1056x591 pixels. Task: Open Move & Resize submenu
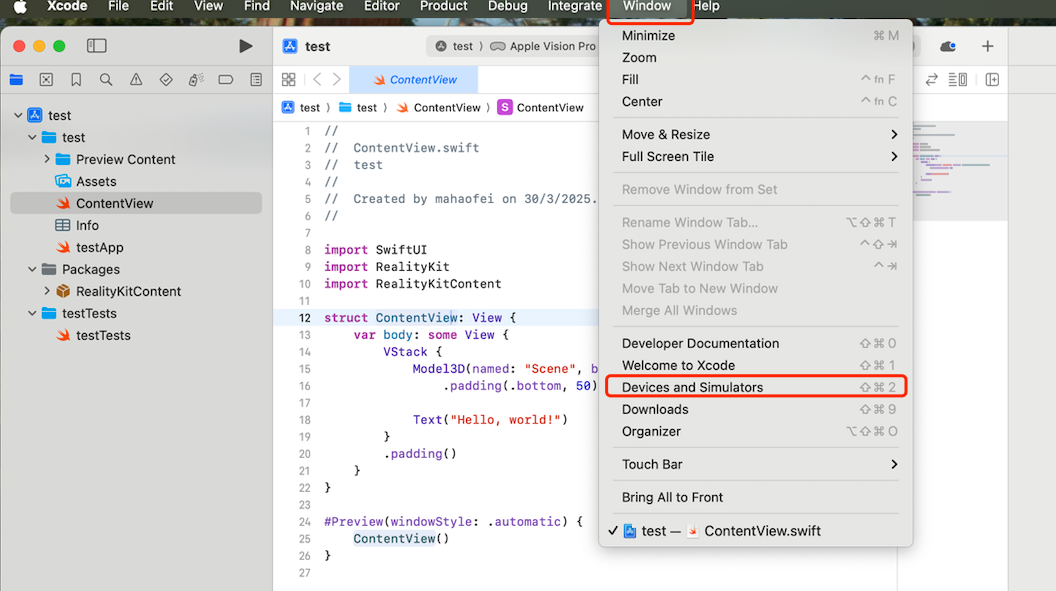756,135
